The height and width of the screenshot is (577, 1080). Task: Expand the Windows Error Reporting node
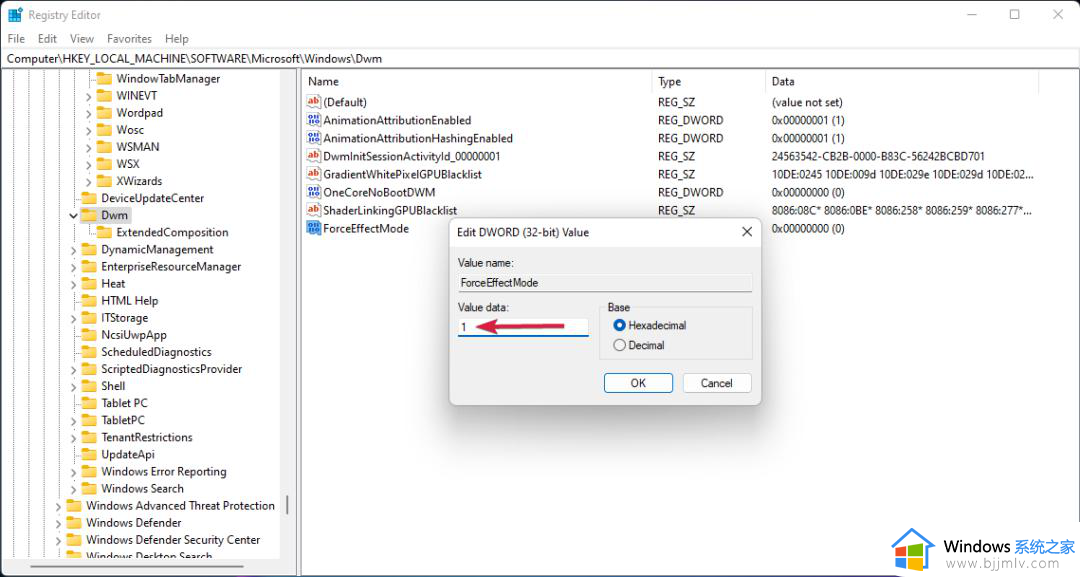73,472
